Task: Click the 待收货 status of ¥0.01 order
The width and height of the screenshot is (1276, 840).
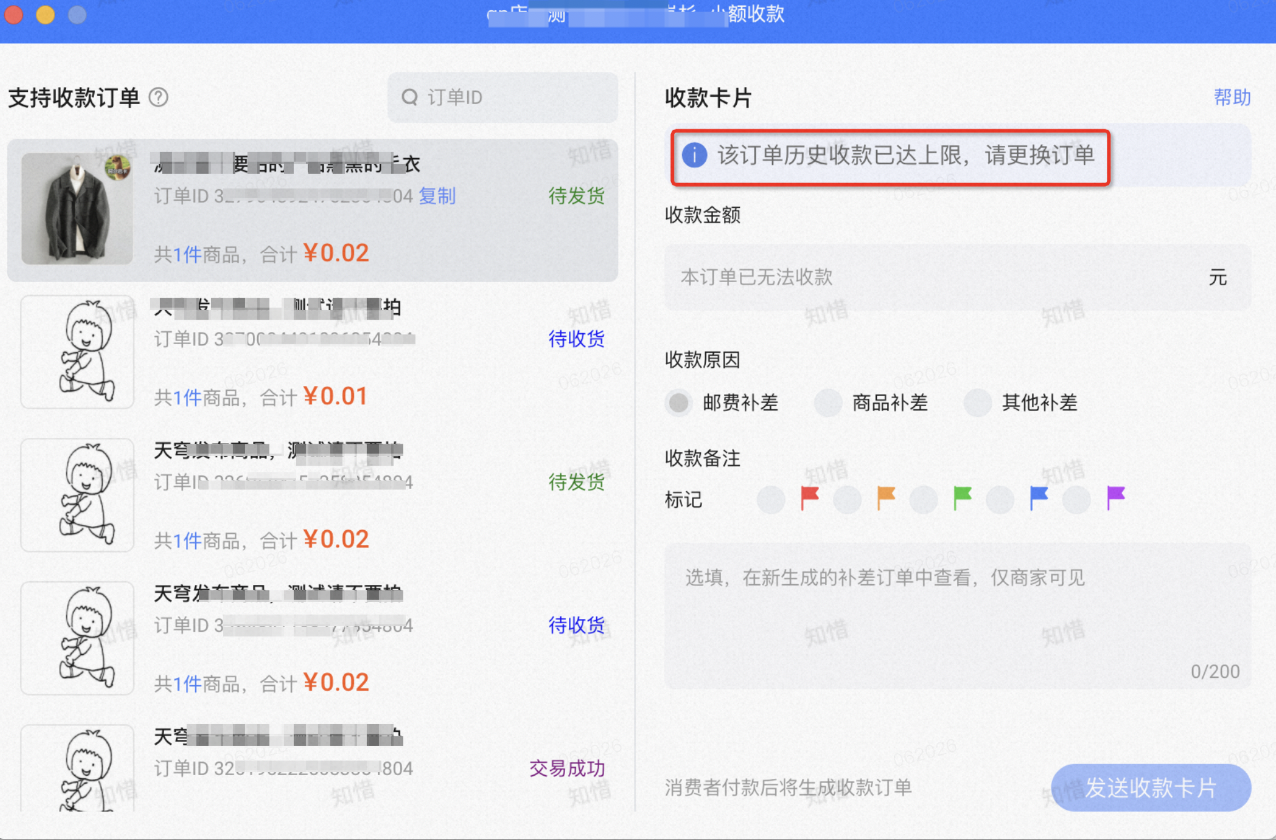Action: pos(577,339)
